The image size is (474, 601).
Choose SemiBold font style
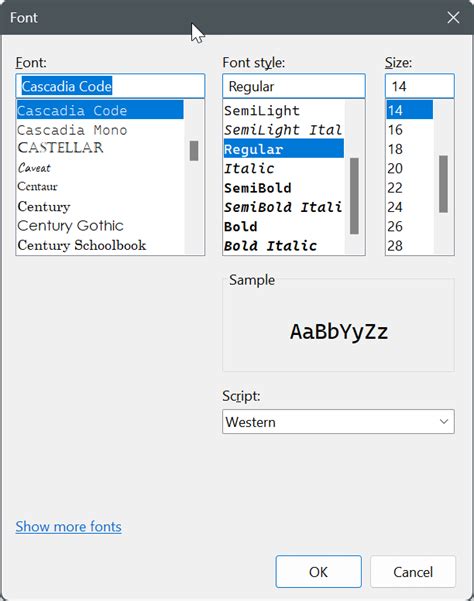[x=284, y=188]
